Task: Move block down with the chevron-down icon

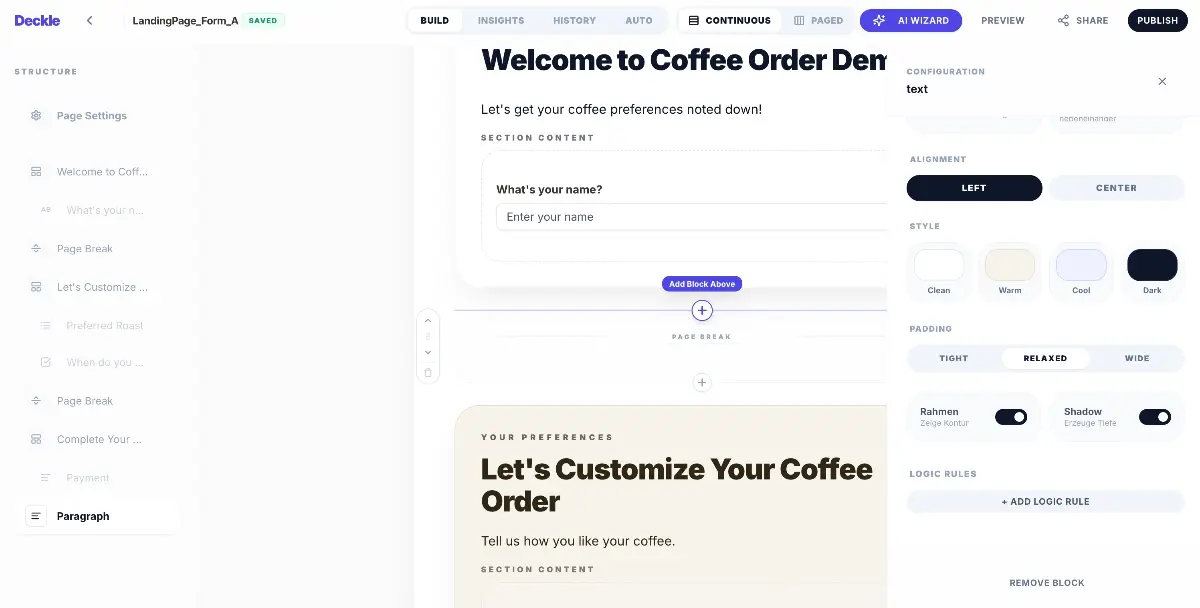Action: click(x=428, y=352)
